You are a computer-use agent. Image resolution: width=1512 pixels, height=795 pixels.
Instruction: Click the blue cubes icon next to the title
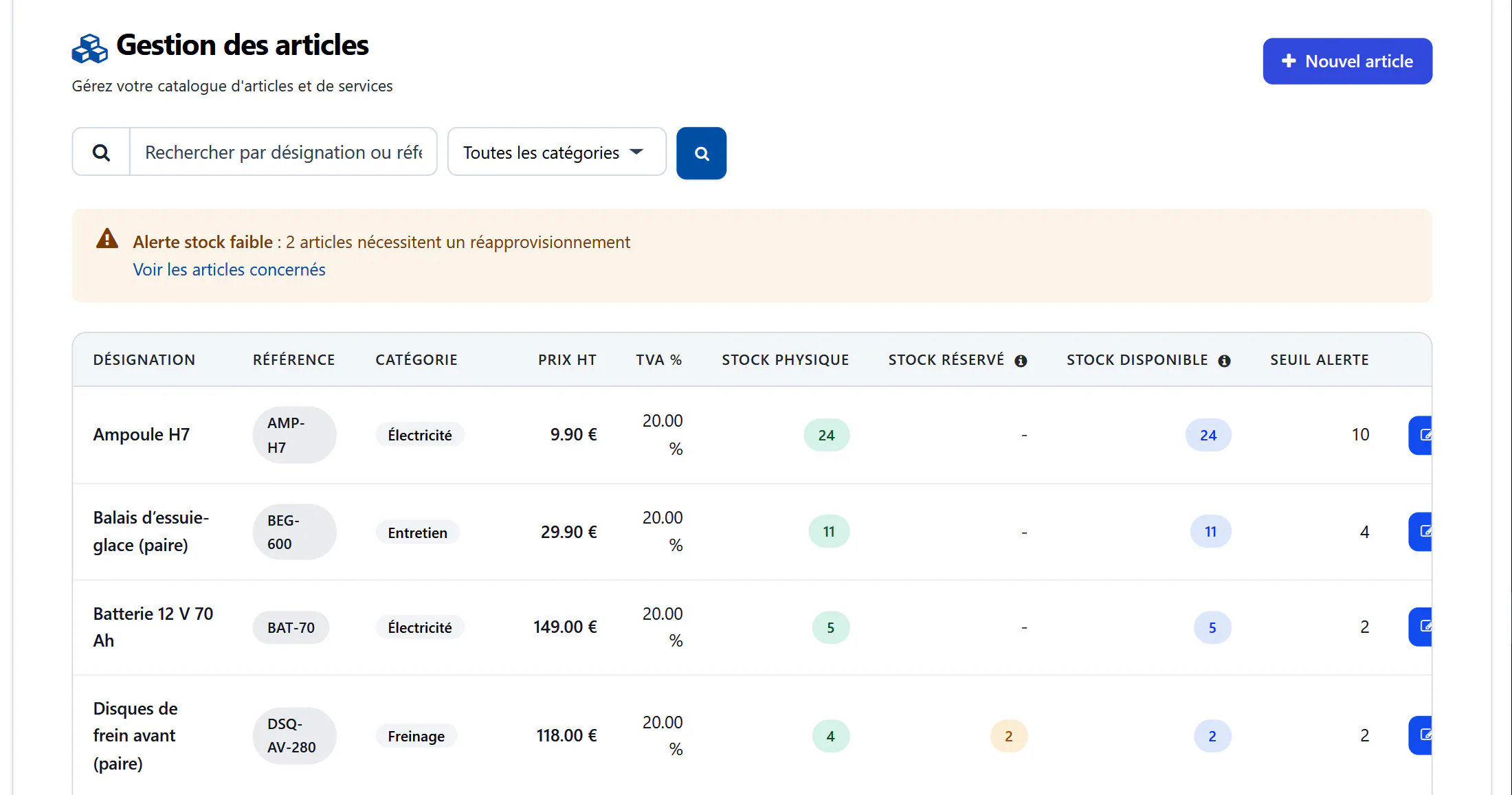point(89,48)
